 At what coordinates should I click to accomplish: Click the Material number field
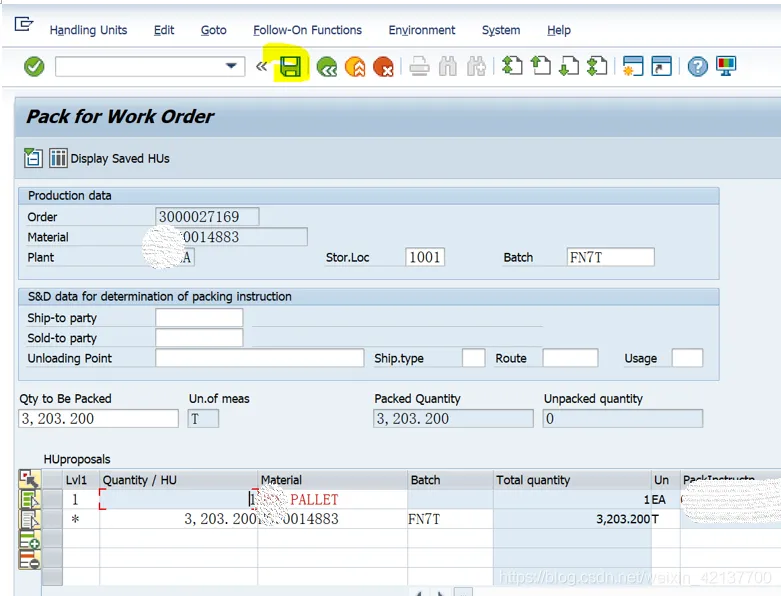pyautogui.click(x=231, y=237)
